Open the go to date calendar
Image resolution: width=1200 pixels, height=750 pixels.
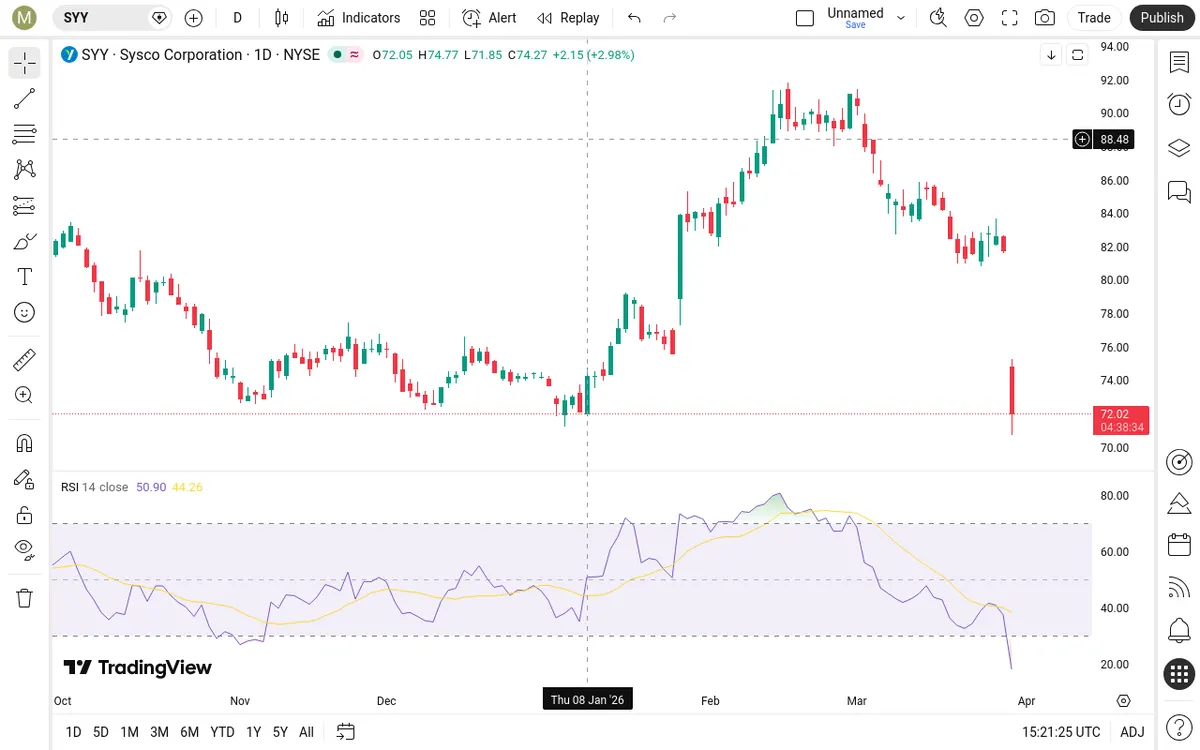[x=346, y=732]
